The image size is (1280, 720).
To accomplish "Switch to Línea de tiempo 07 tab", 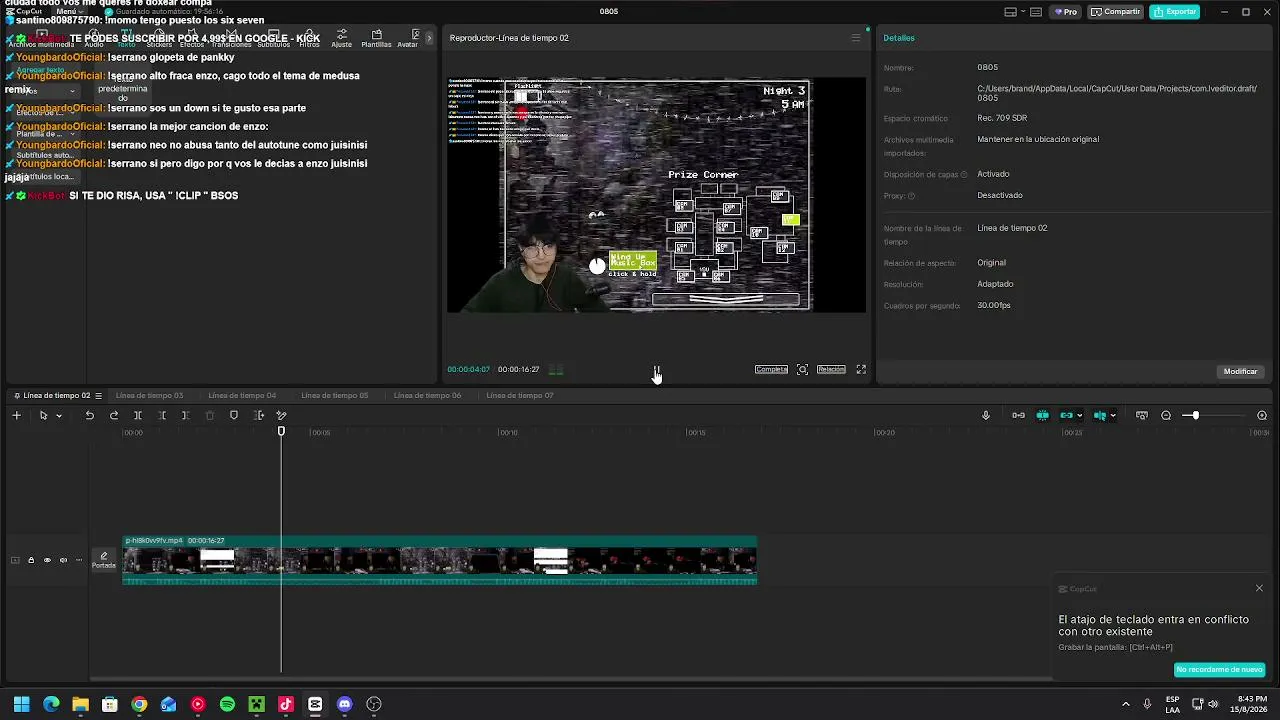I will pos(519,395).
